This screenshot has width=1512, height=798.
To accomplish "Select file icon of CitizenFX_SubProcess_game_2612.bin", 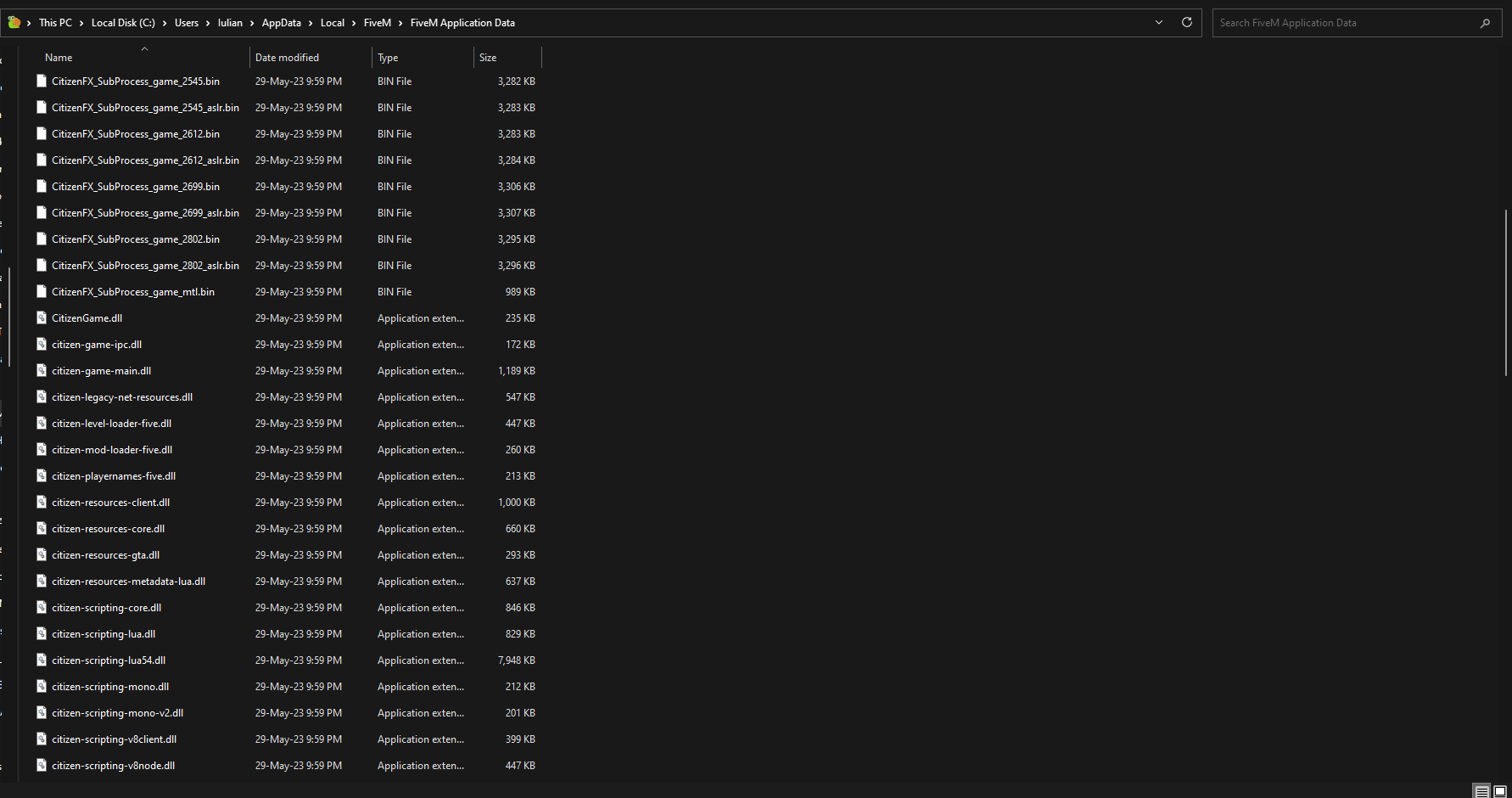I will [42, 134].
